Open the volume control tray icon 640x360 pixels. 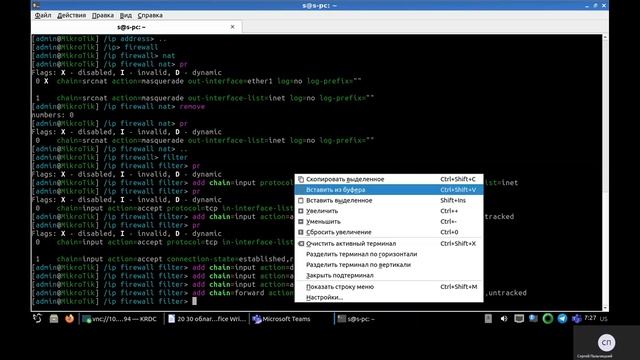pos(504,319)
